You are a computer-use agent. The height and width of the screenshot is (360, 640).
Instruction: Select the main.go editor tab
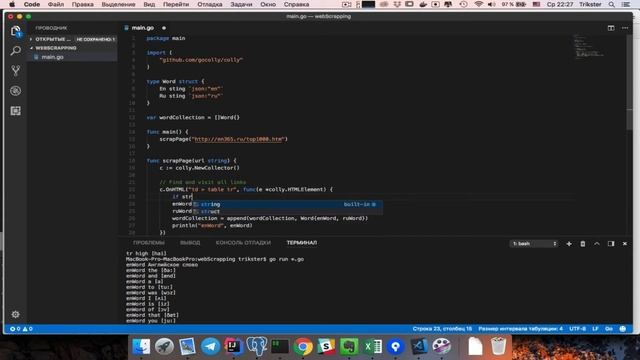tap(142, 28)
